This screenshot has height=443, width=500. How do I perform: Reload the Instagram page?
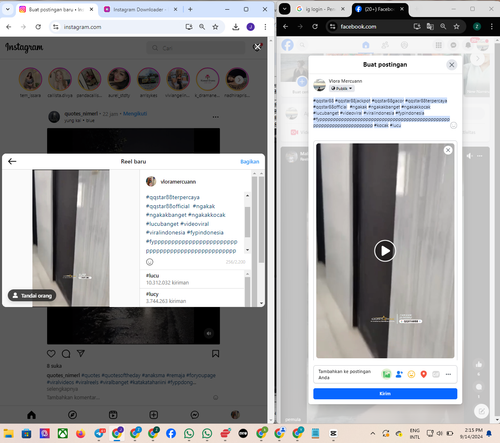(38, 27)
